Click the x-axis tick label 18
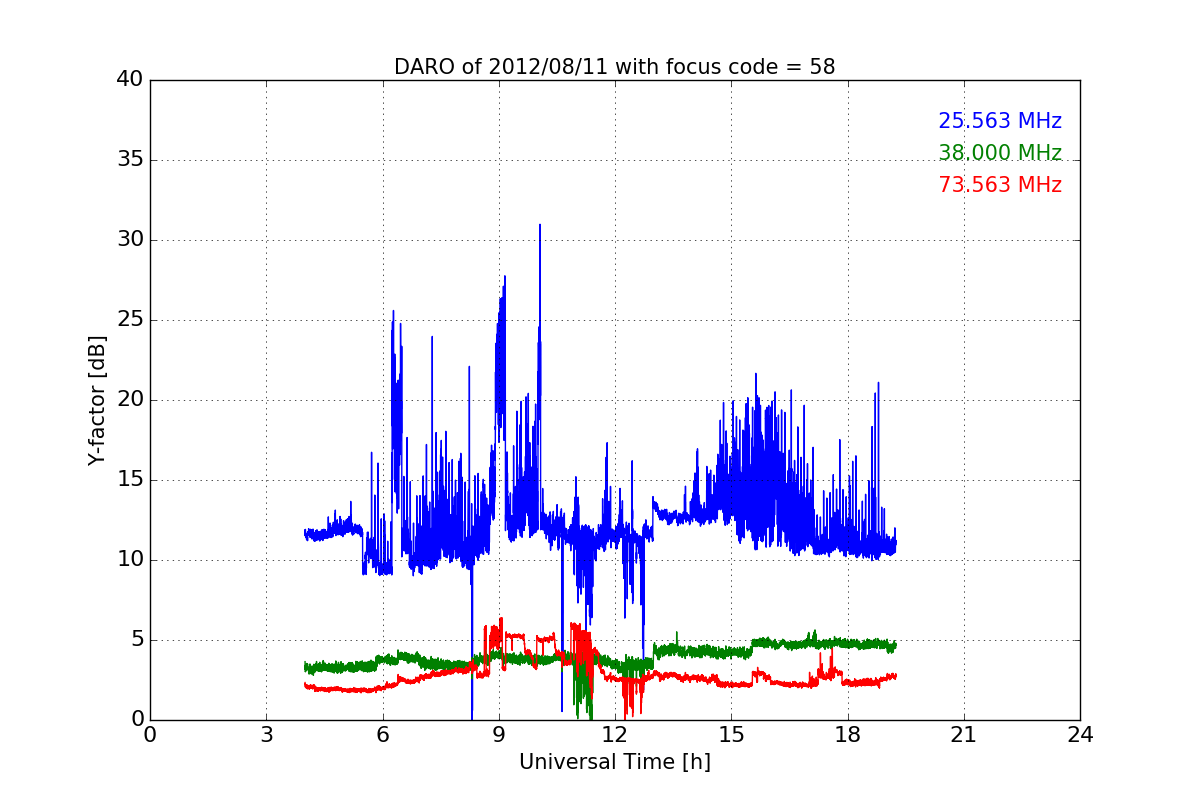 (x=847, y=735)
